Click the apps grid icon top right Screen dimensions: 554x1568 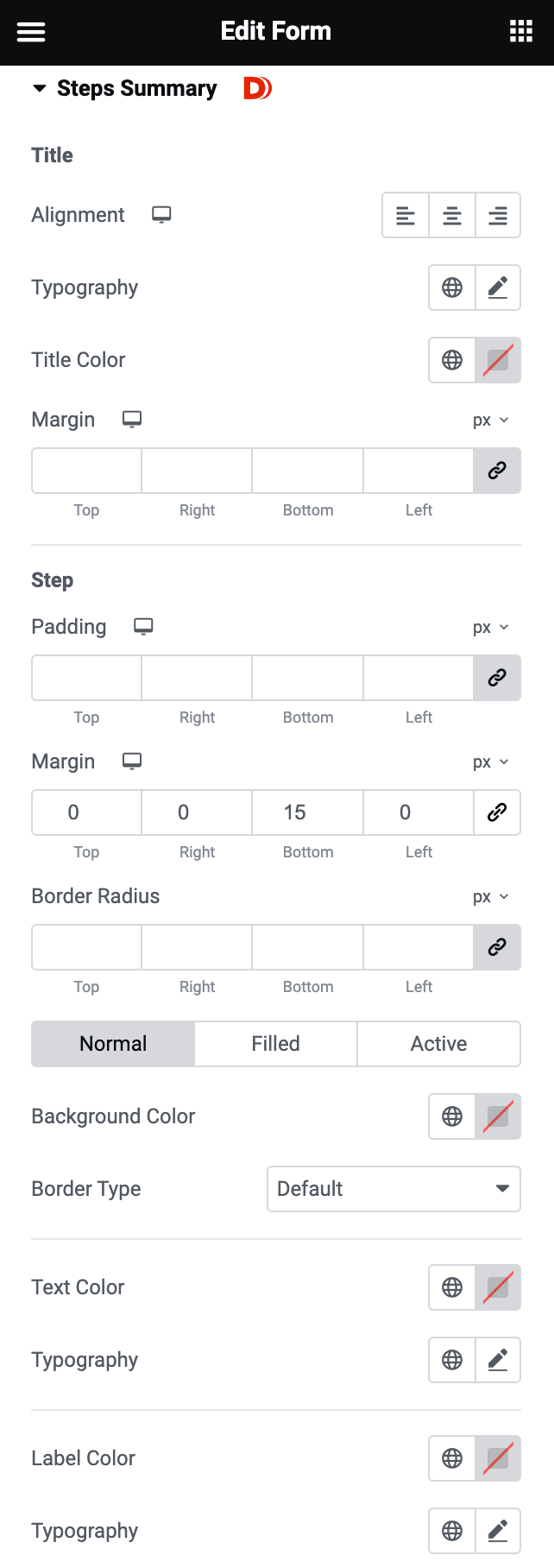521,31
